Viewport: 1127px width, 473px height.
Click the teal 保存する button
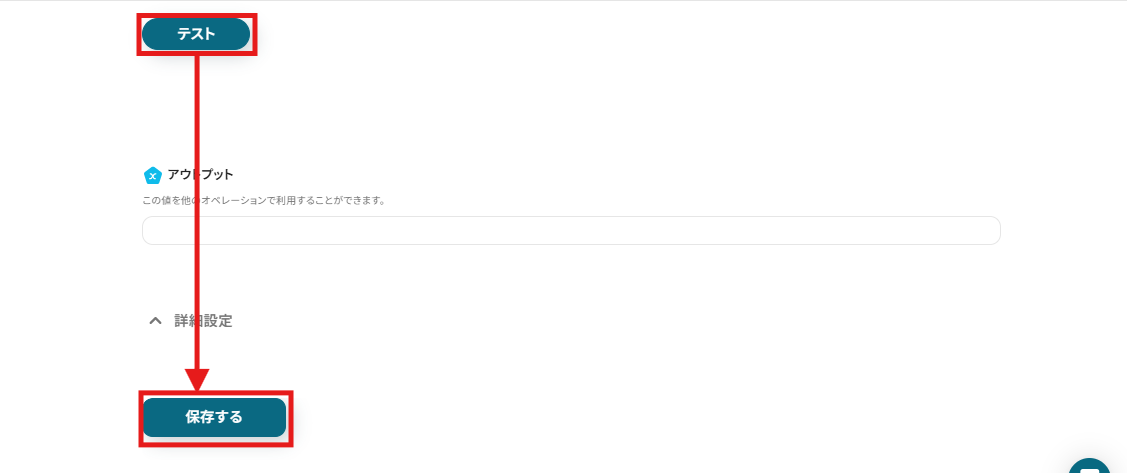coord(214,418)
